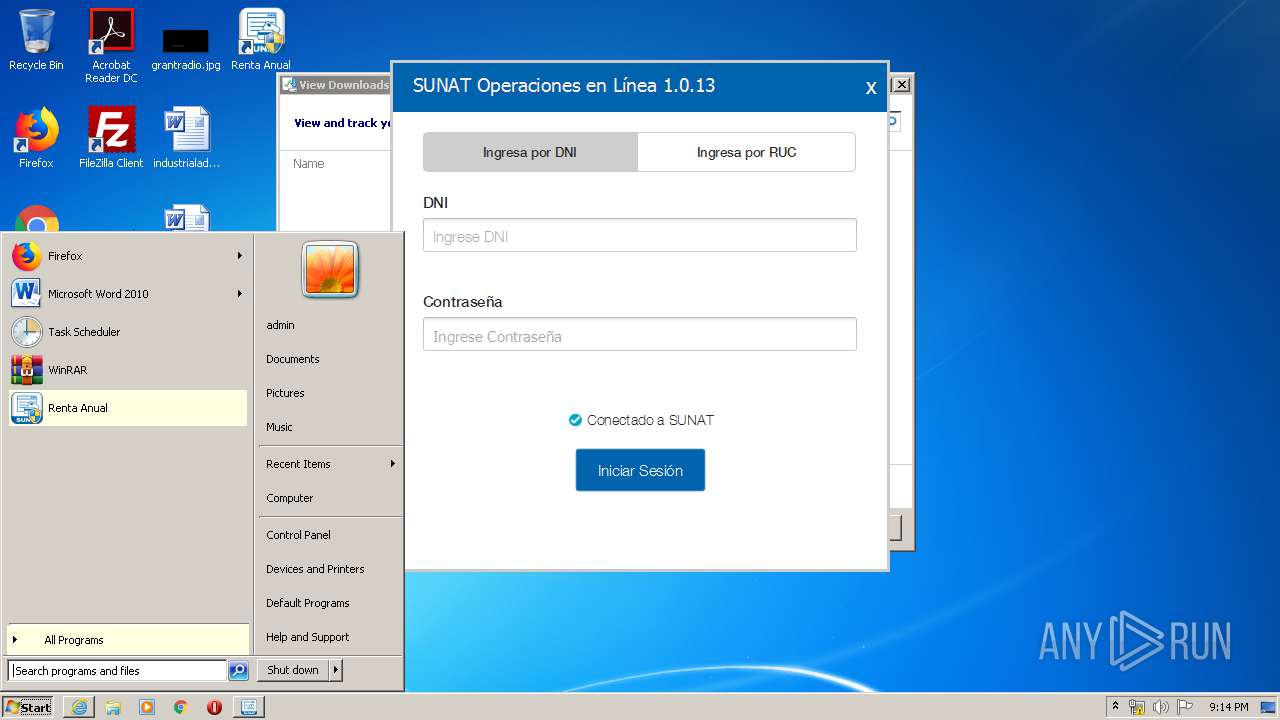Expand Firefox submenu arrow in Start menu
1280x720 pixels.
click(x=240, y=256)
